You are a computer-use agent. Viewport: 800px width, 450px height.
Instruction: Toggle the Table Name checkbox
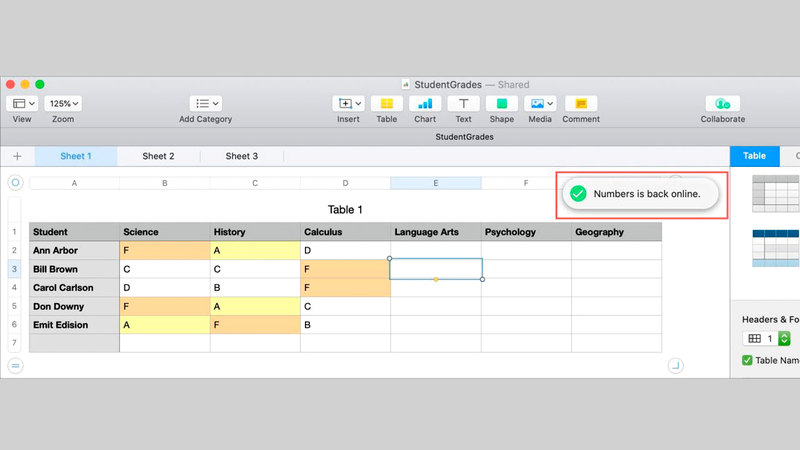coord(747,361)
